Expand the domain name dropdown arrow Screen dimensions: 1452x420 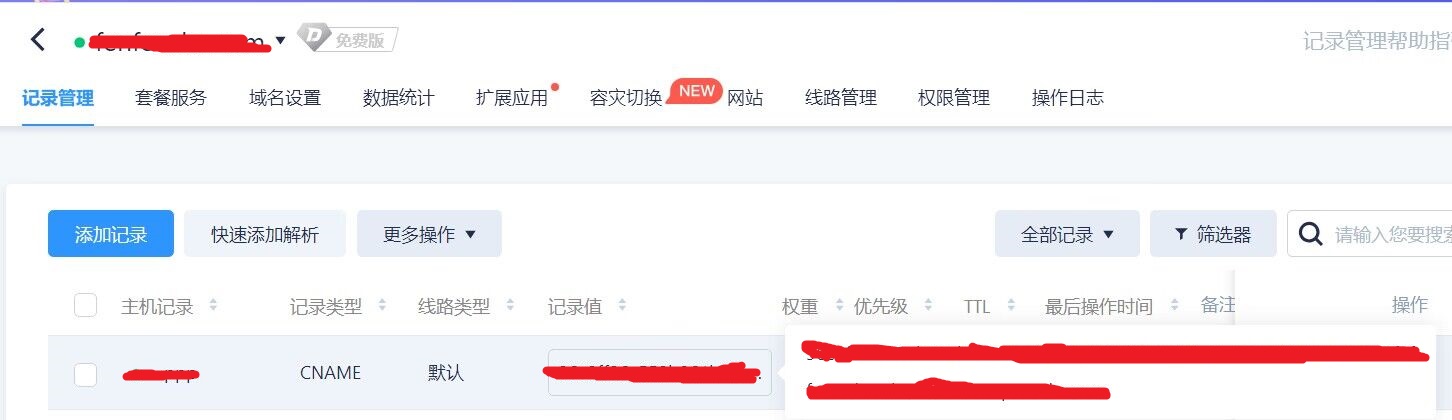click(x=281, y=41)
